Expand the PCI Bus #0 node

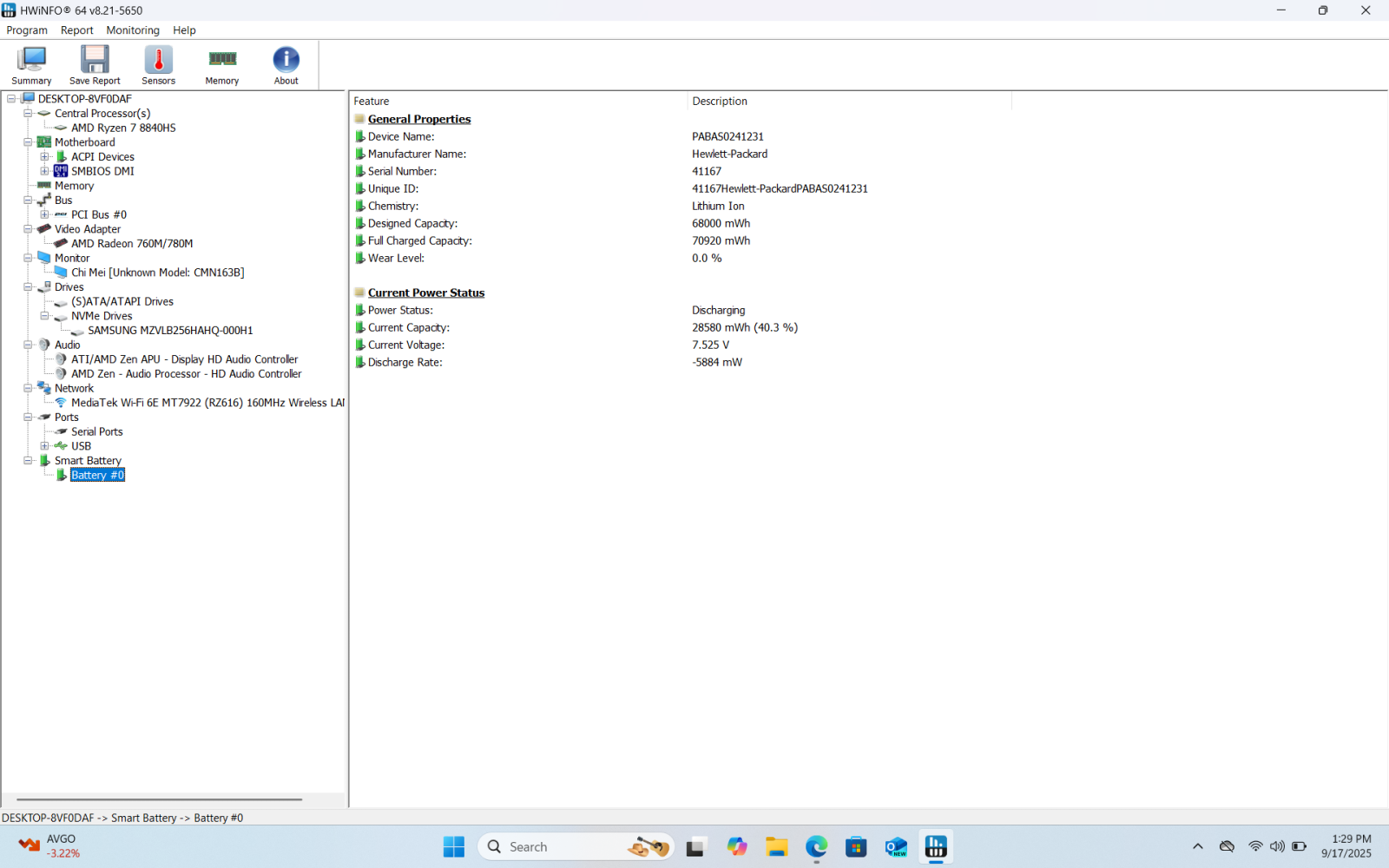pyautogui.click(x=44, y=214)
